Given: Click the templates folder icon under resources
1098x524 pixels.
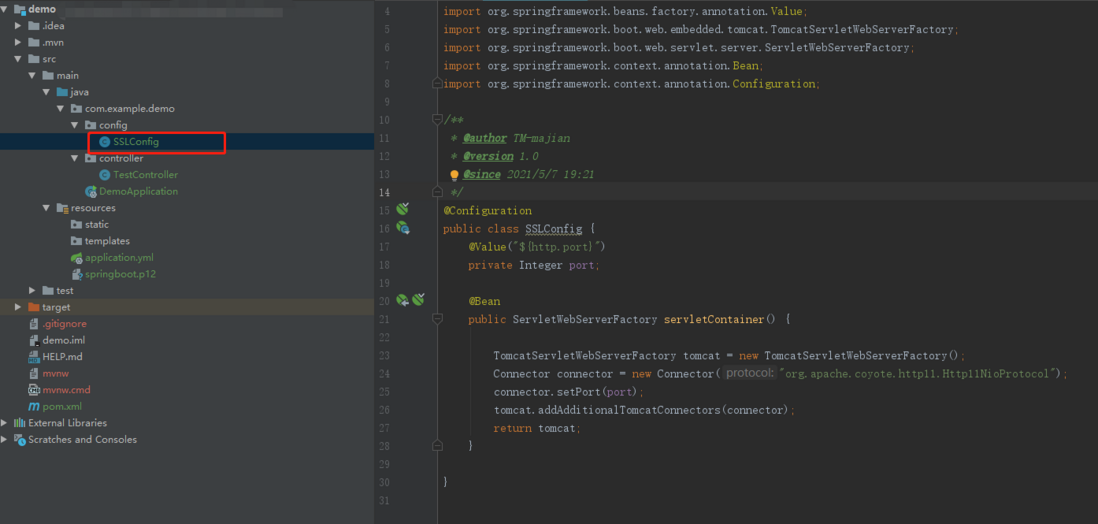Looking at the screenshot, I should coord(77,241).
